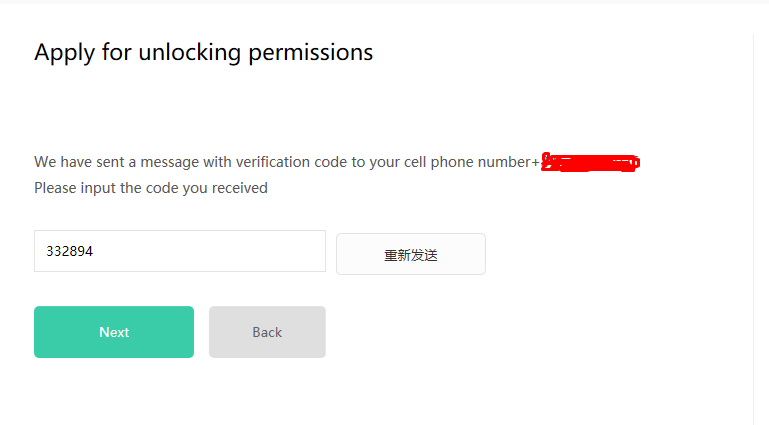Focus the verification code input field
The image size is (769, 425).
180,251
